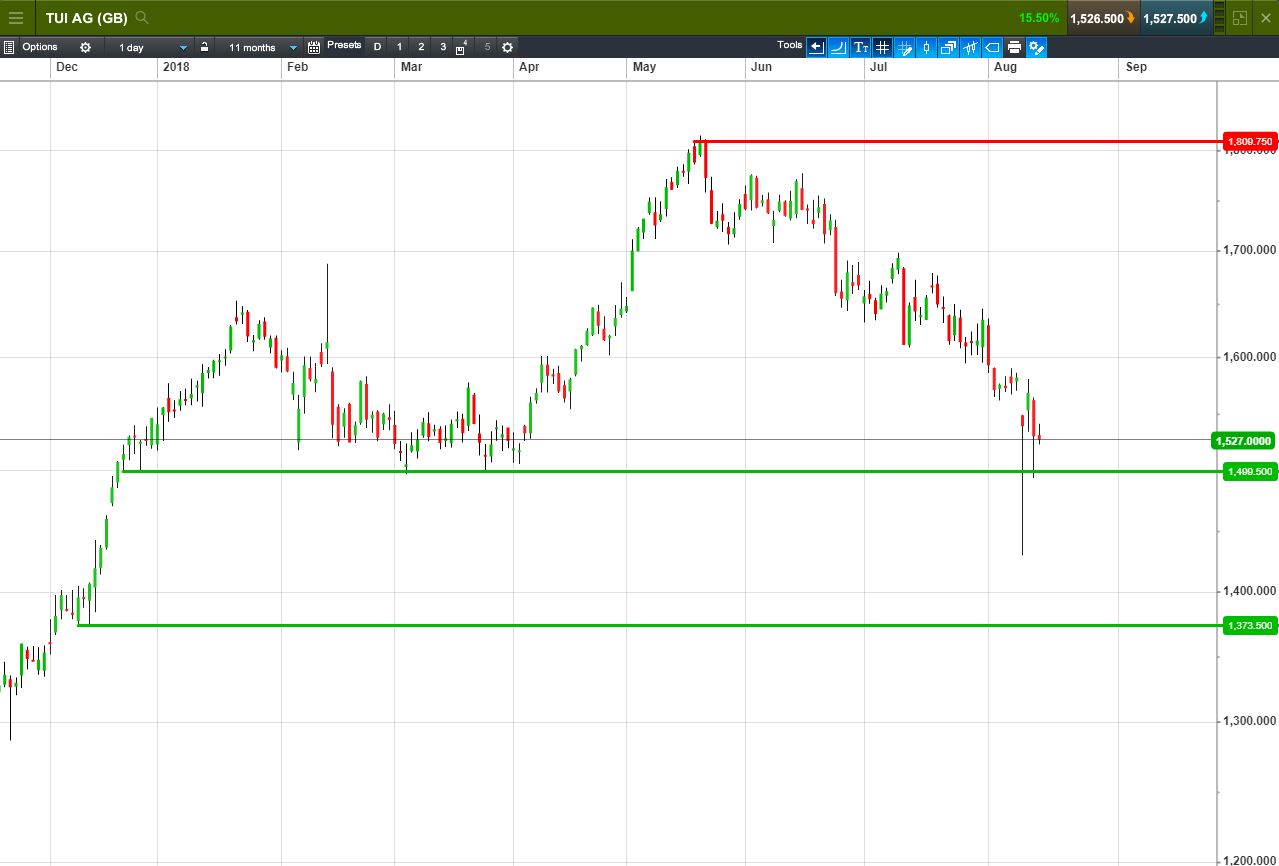Click the sentiment bar indicator in header

coord(1219,18)
